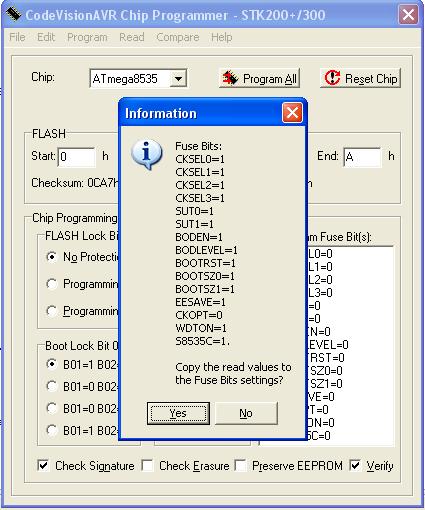
Task: Open the File menu
Action: (17, 37)
